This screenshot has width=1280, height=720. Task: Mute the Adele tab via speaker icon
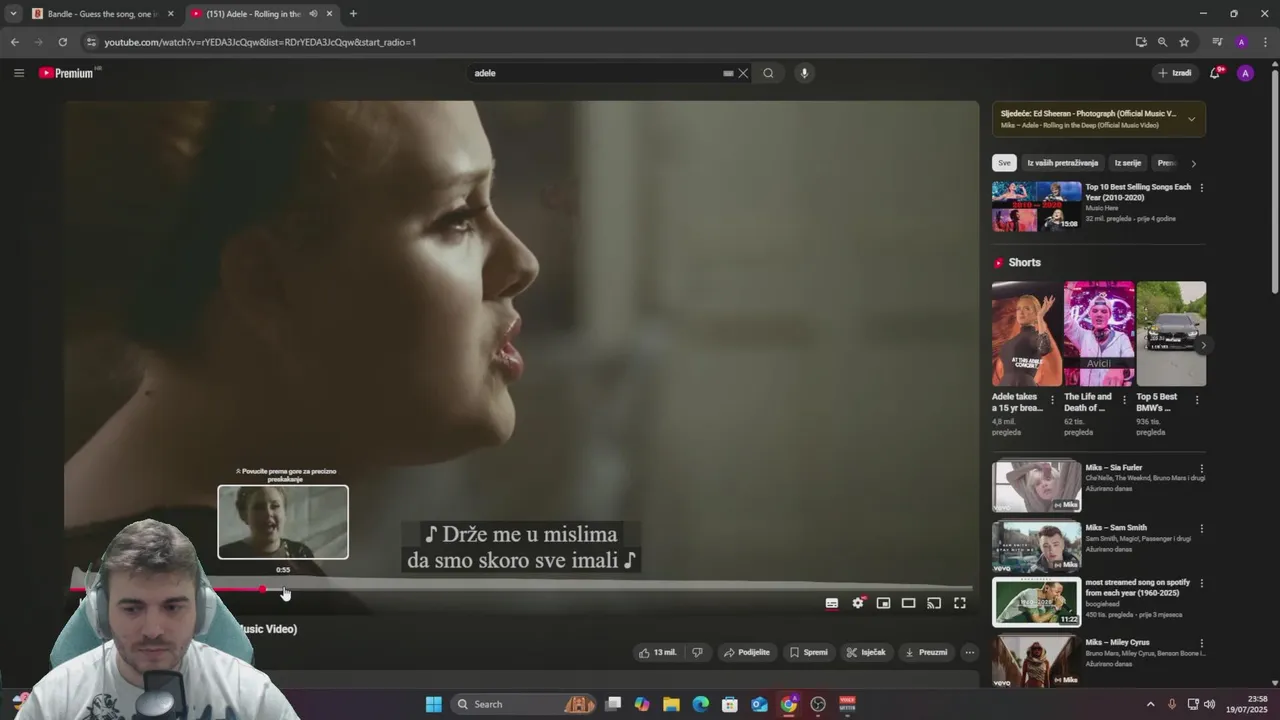click(x=313, y=14)
